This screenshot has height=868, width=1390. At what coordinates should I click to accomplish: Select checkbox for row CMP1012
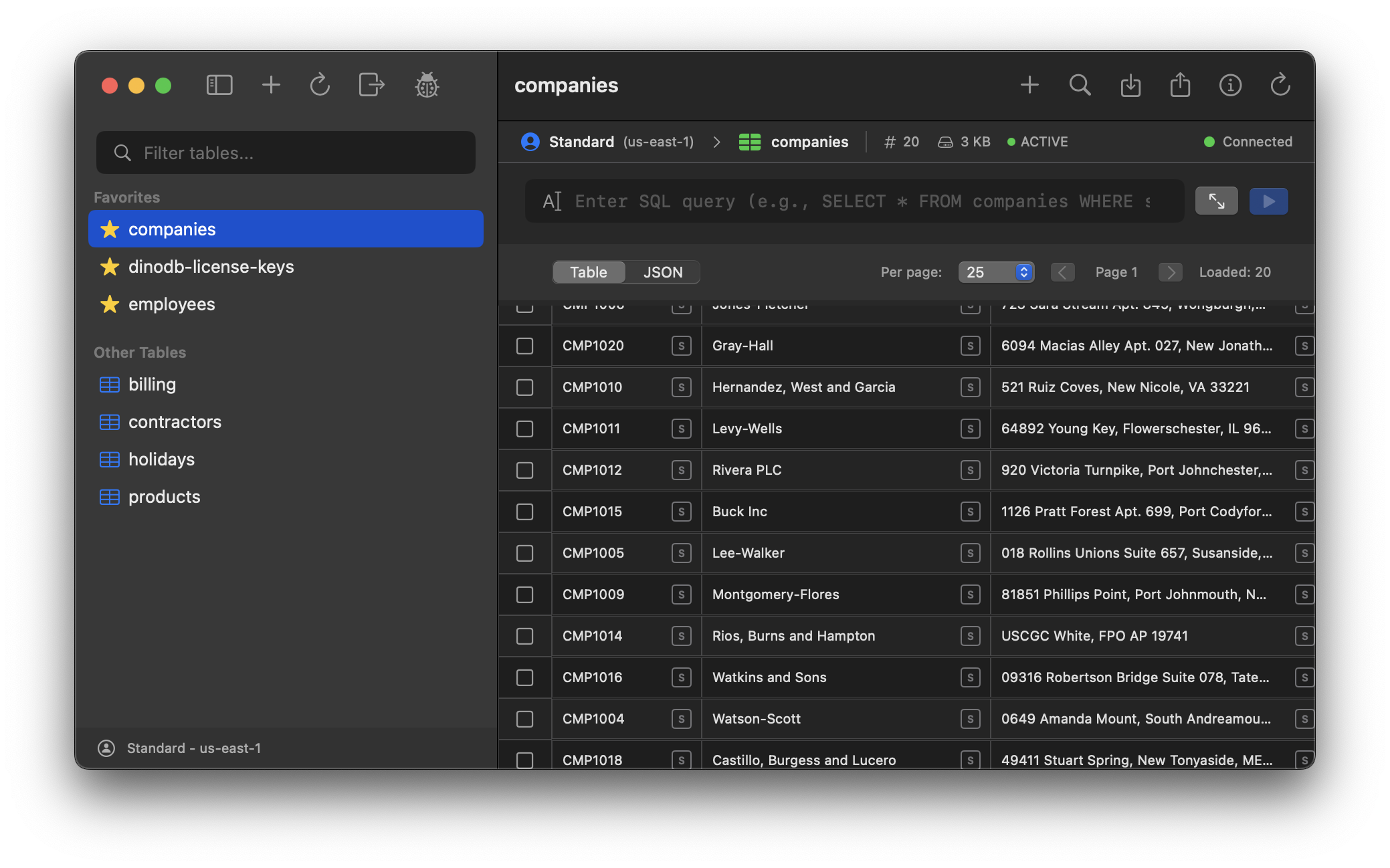coord(524,470)
